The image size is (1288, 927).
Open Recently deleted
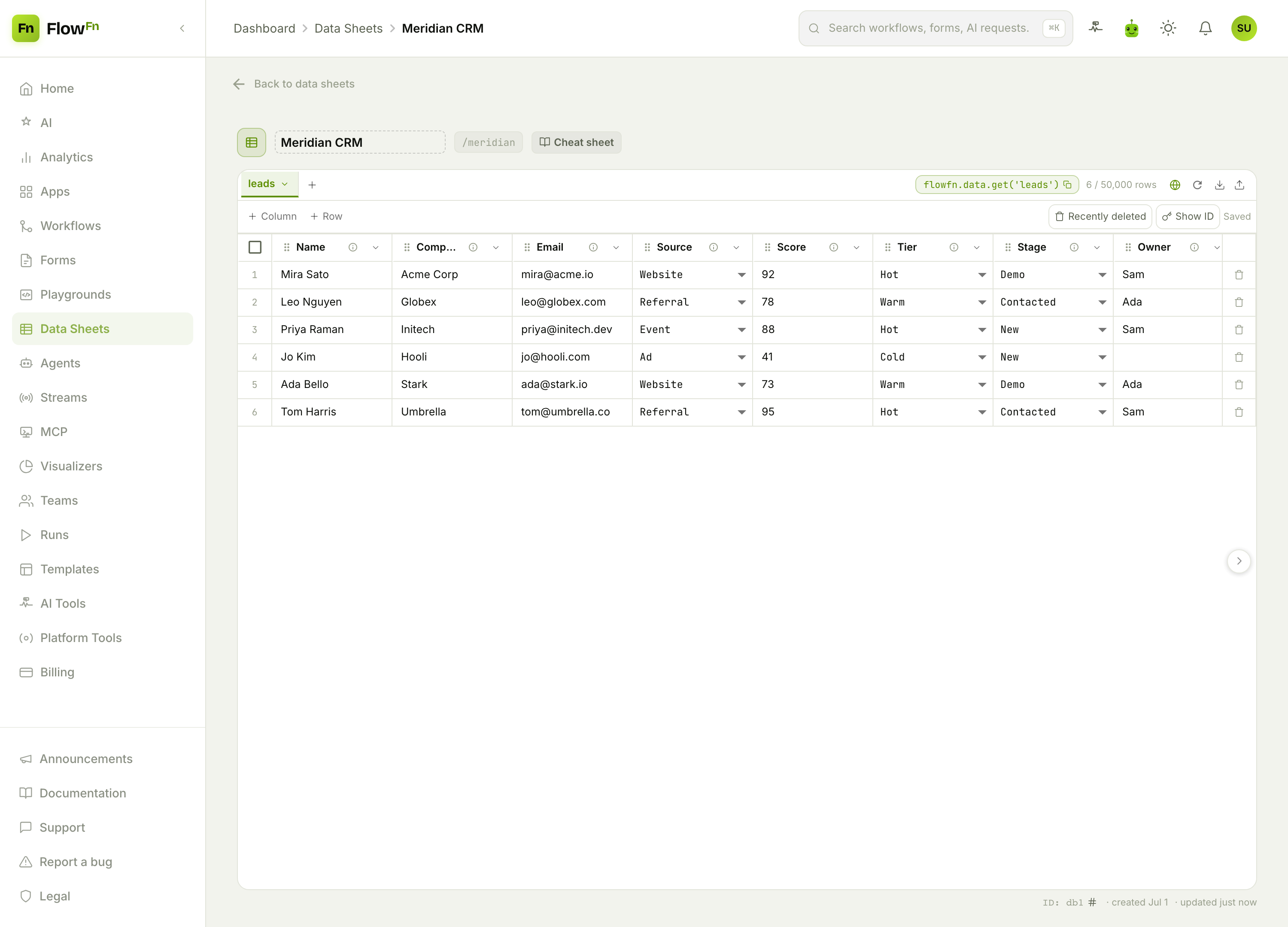tap(1100, 216)
